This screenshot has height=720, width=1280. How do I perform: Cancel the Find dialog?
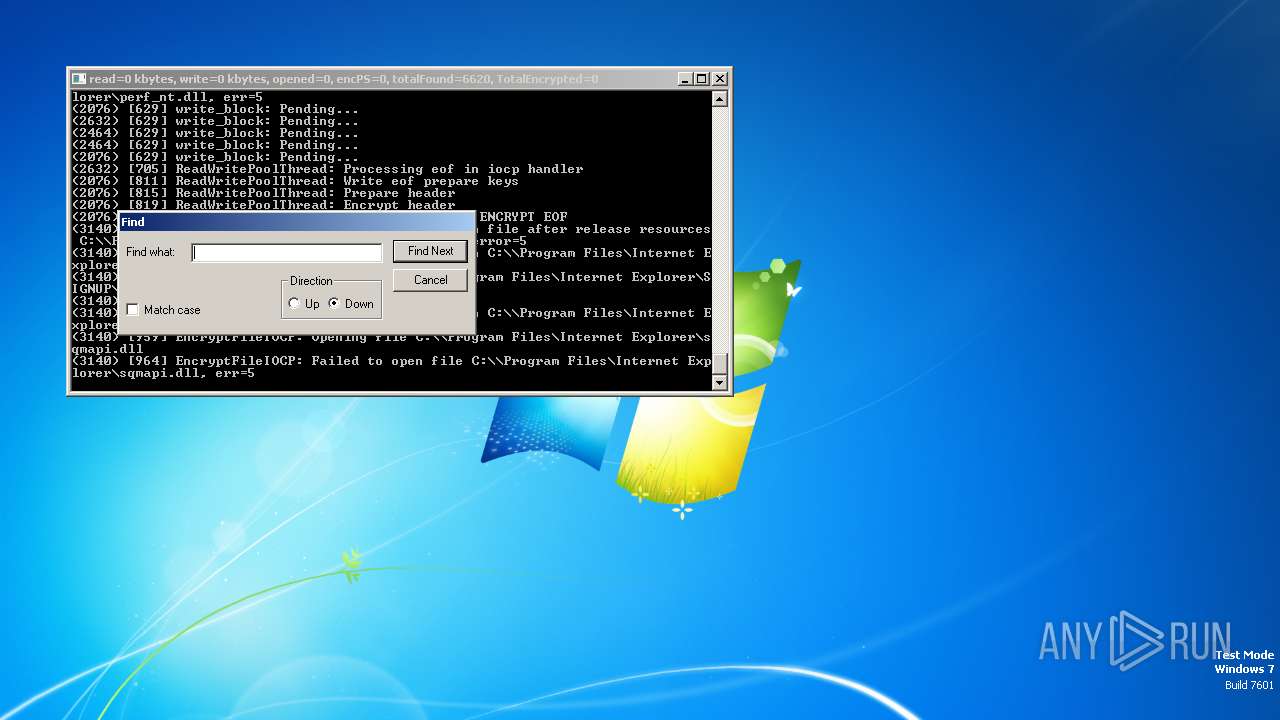point(430,280)
